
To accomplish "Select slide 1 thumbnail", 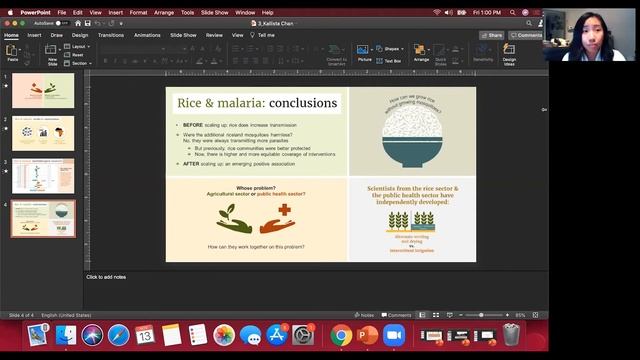I will tap(43, 91).
